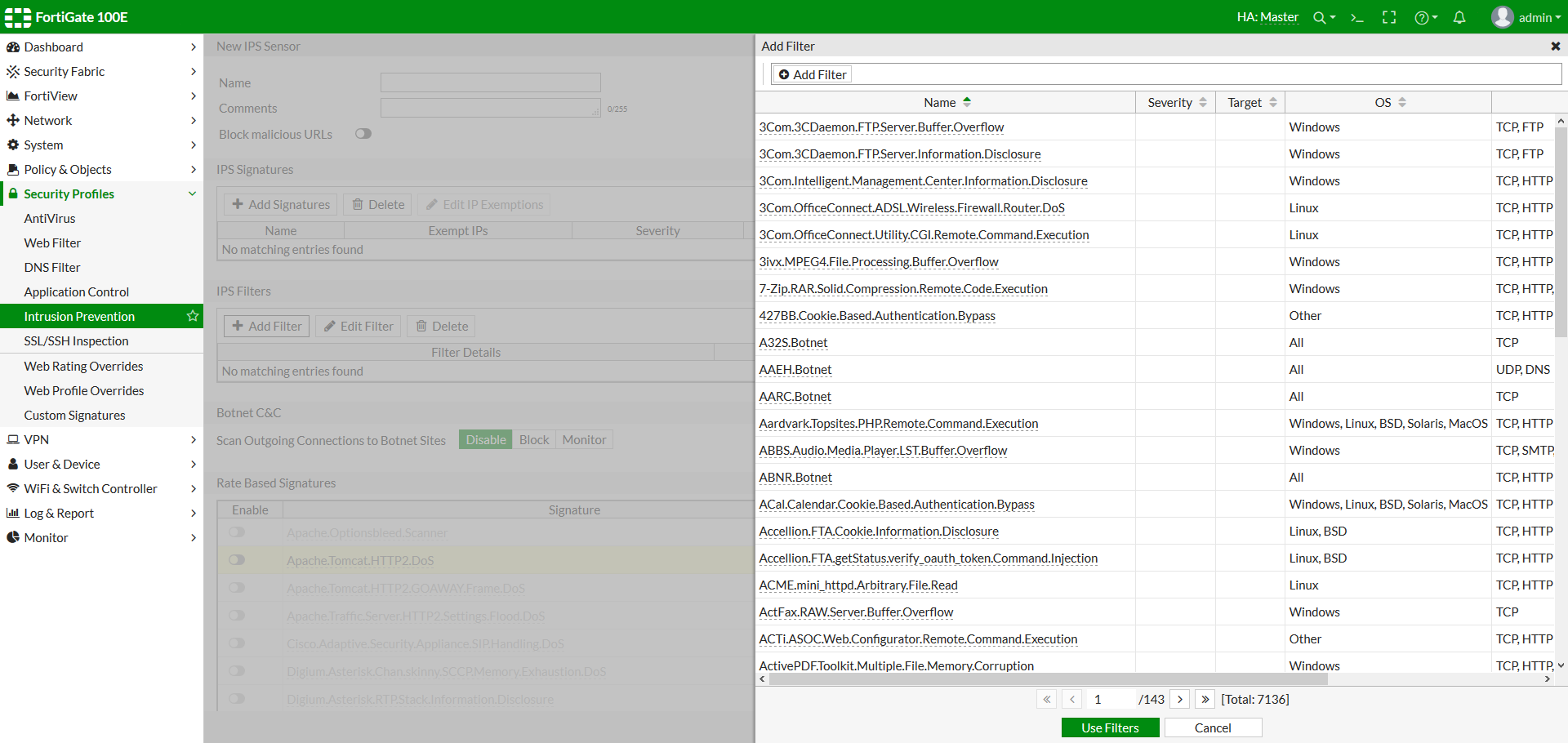
Task: Click the VPN laptop icon
Action: pos(13,439)
